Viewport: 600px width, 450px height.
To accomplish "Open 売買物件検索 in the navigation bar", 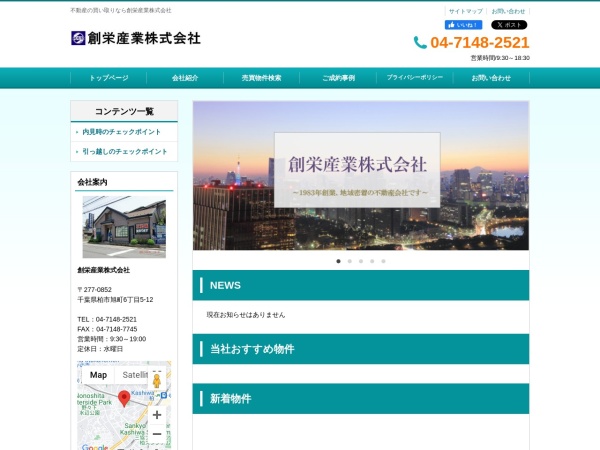I will [x=261, y=78].
